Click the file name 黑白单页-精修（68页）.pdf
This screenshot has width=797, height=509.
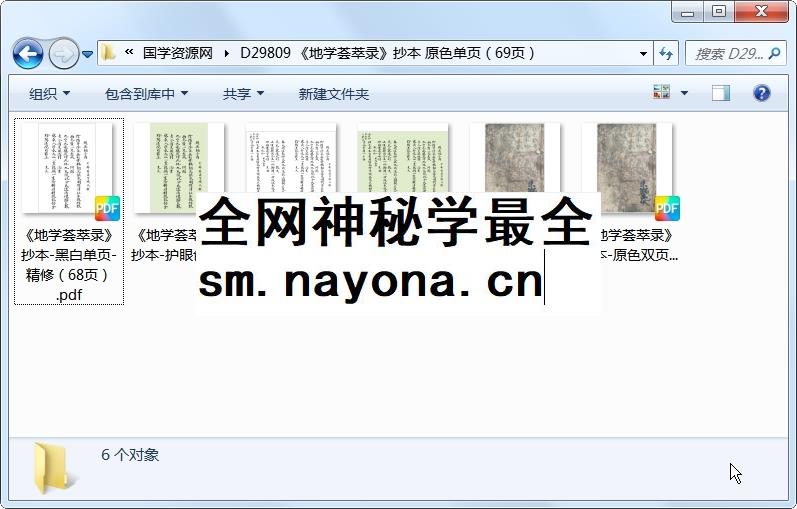[69, 265]
